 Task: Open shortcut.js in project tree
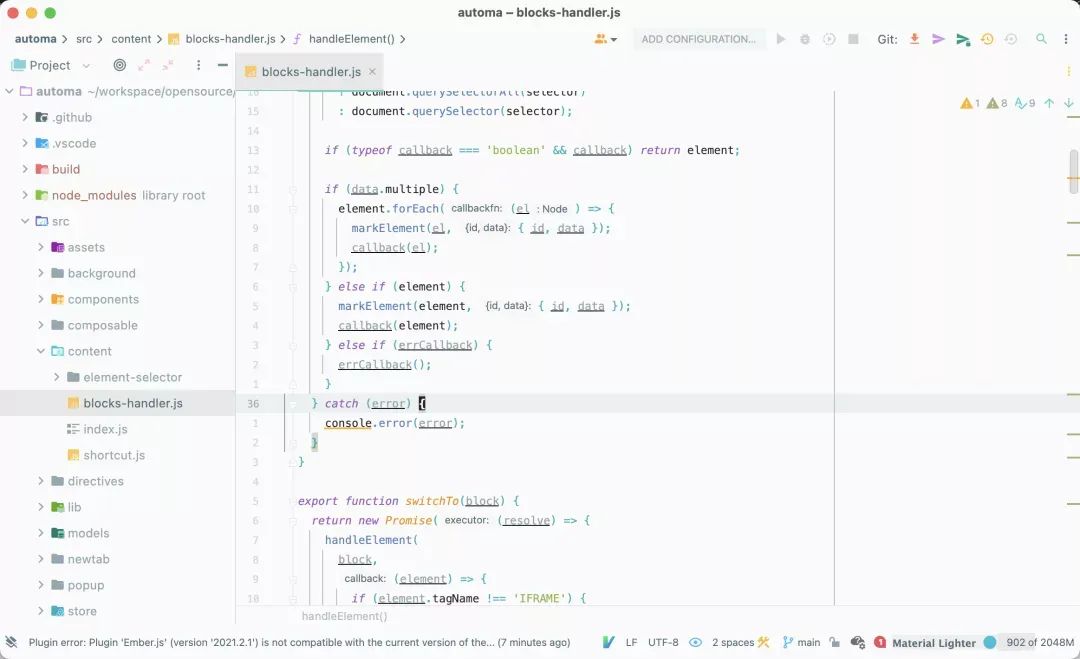point(114,455)
